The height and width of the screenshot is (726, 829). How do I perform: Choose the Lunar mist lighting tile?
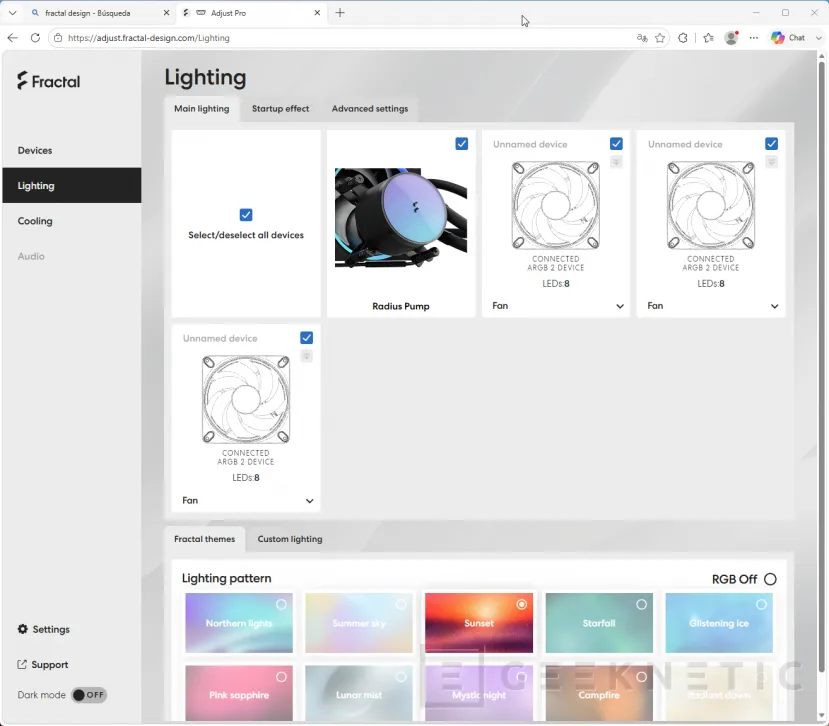pos(359,694)
